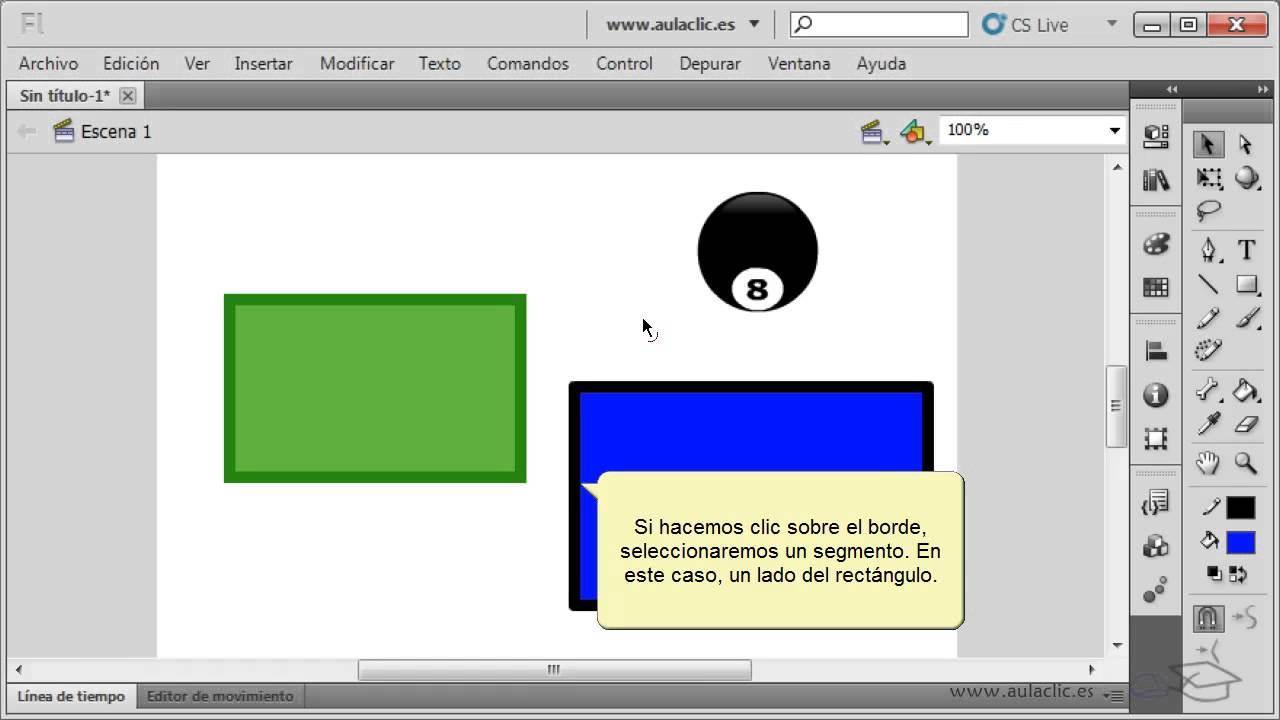
Task: Pick the 3D Rotation tool
Action: coord(1246,178)
